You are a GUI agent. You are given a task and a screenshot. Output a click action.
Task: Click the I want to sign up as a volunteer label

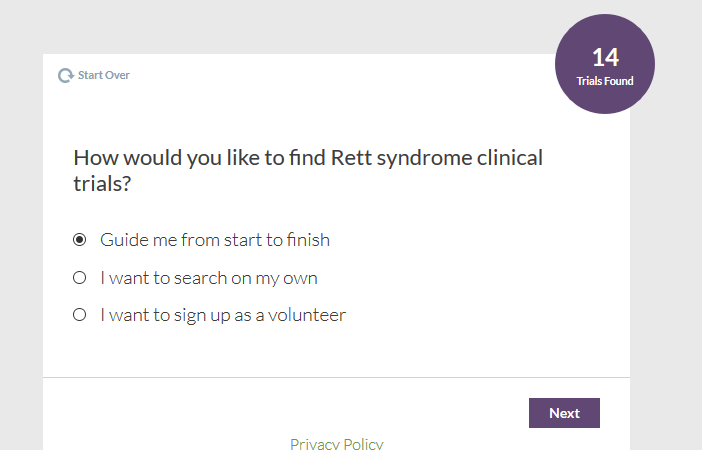(x=223, y=315)
